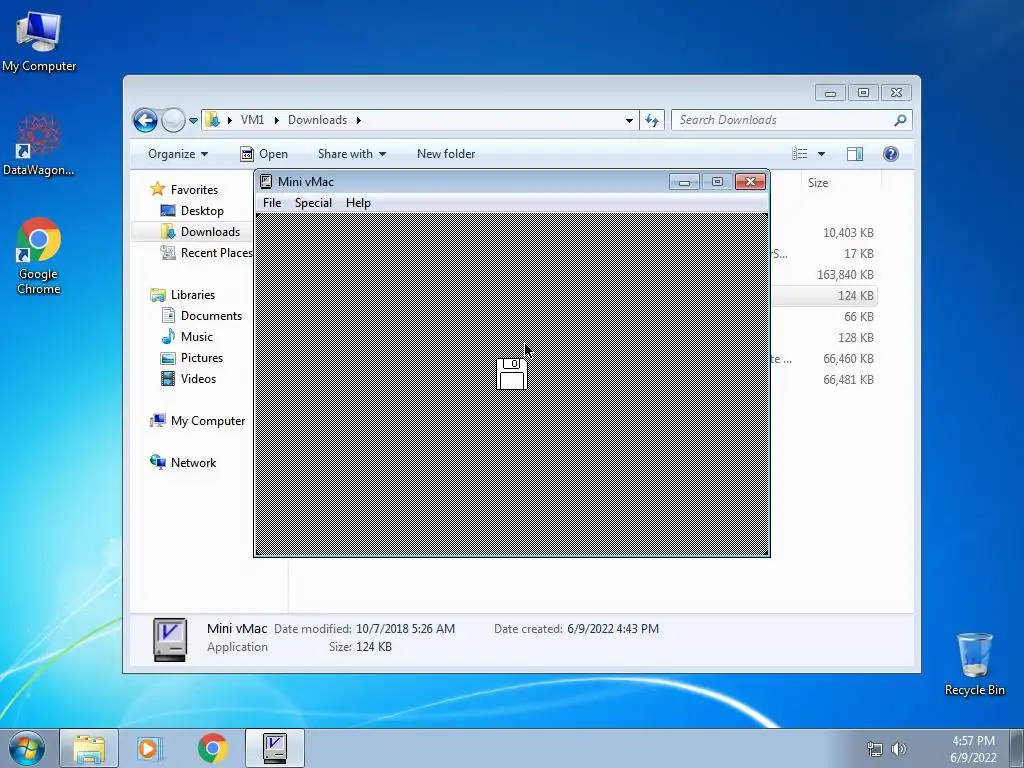
Task: Expand previous locations dropdown in address bar
Action: (x=629, y=120)
